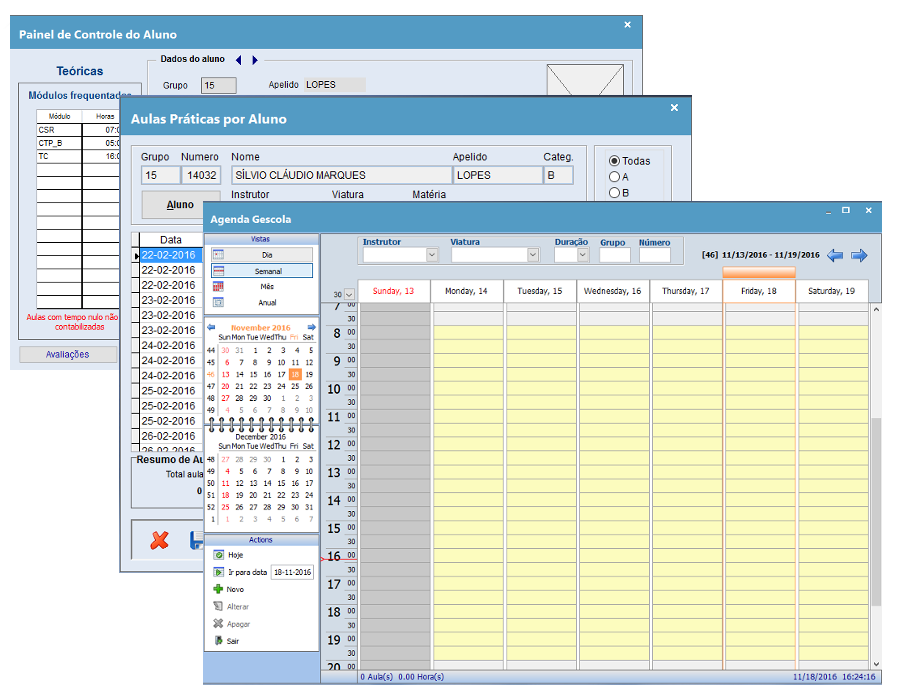This screenshot has height=696, width=900.
Task: Click the Avaliações button
Action: [x=68, y=354]
